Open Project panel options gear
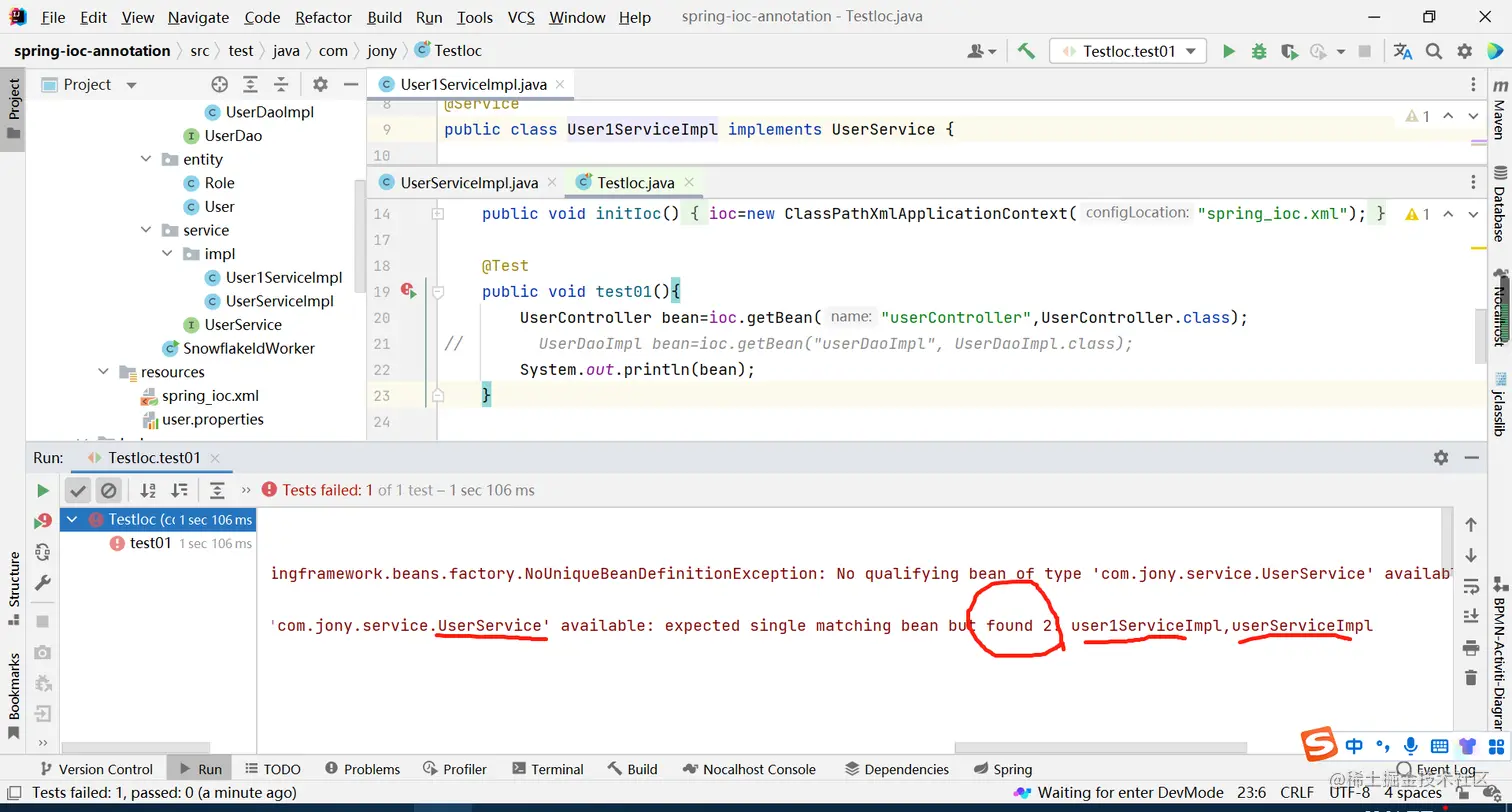Image resolution: width=1512 pixels, height=812 pixels. coord(320,85)
